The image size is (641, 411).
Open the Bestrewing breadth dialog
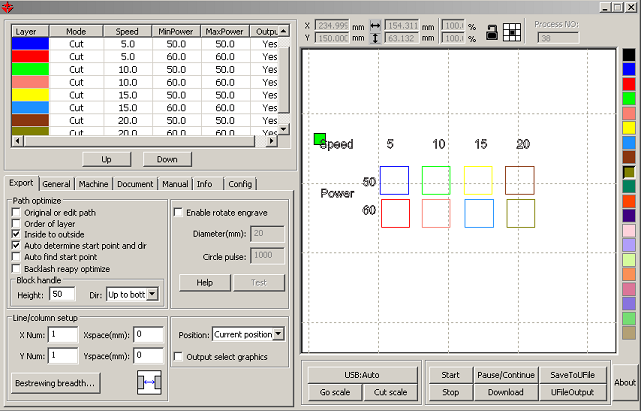(x=55, y=383)
